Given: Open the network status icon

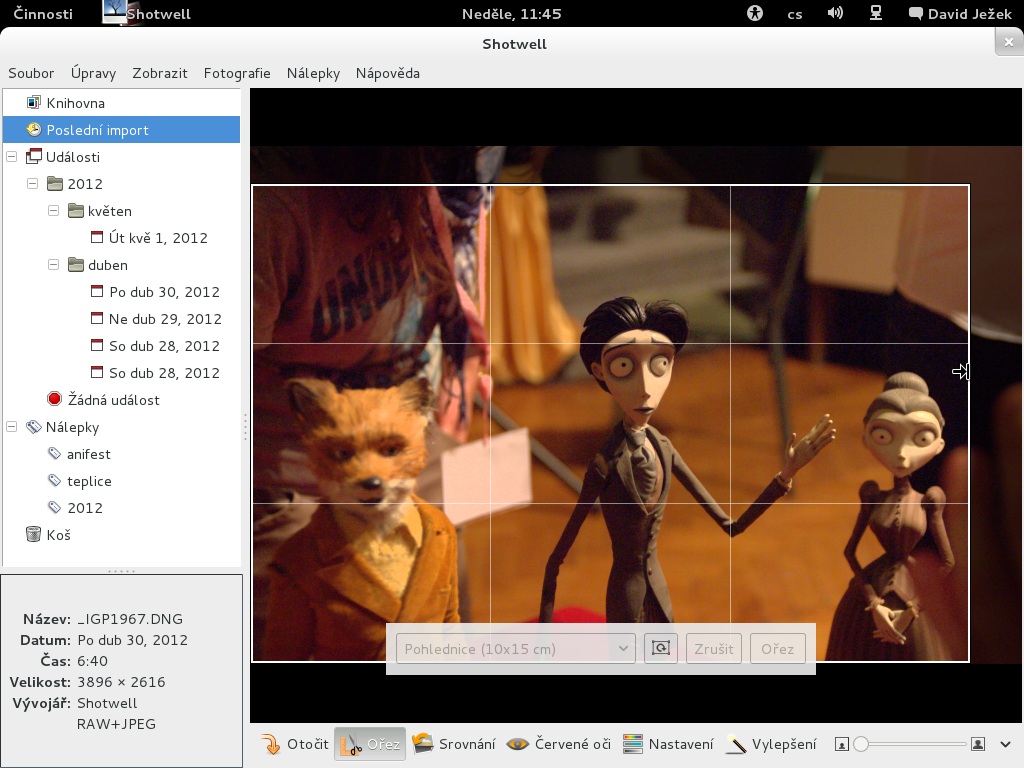Looking at the screenshot, I should (x=876, y=13).
